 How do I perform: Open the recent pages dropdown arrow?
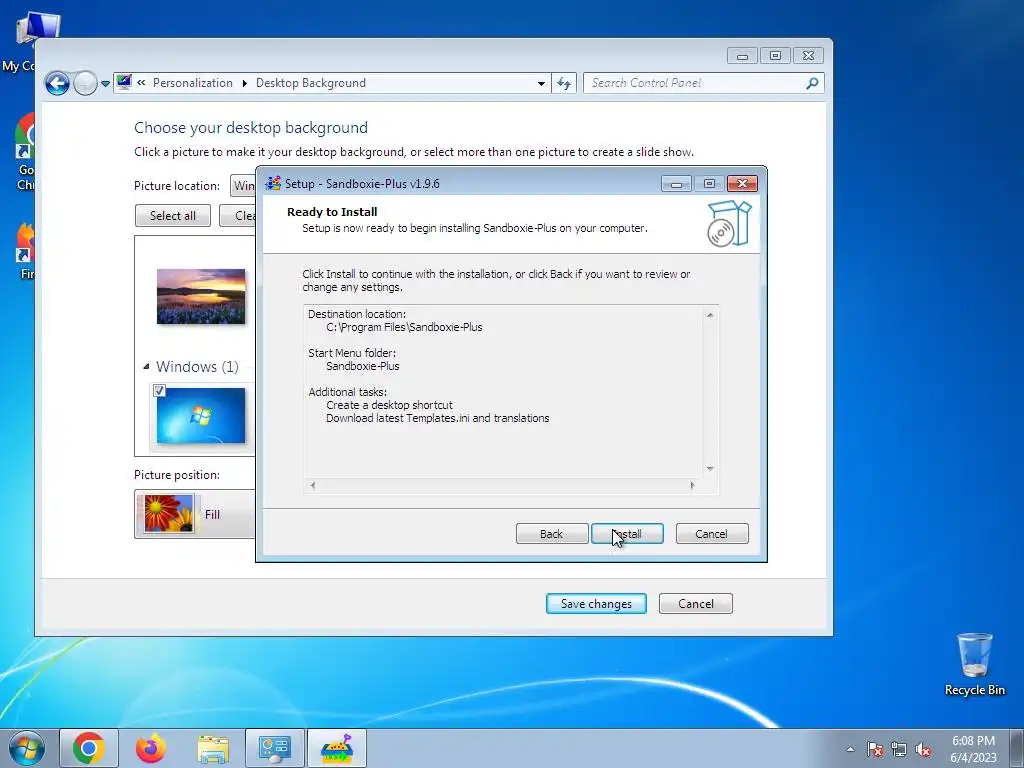tap(105, 84)
